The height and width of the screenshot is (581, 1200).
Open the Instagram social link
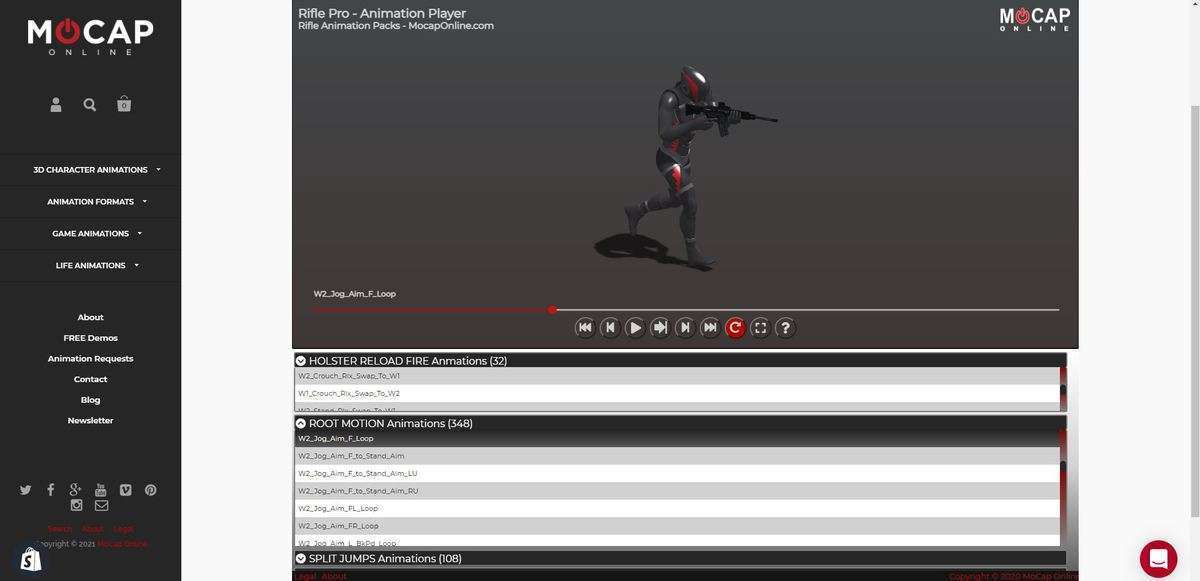(x=76, y=505)
